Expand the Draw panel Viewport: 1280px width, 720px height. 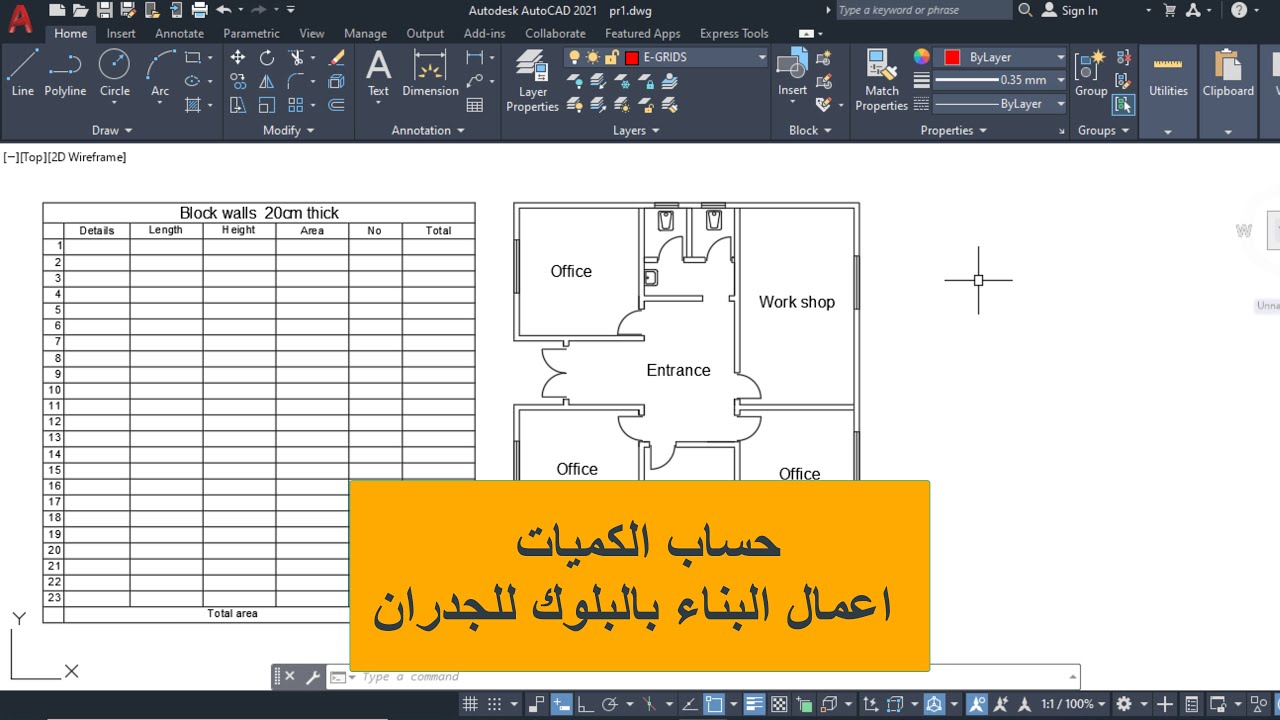112,130
